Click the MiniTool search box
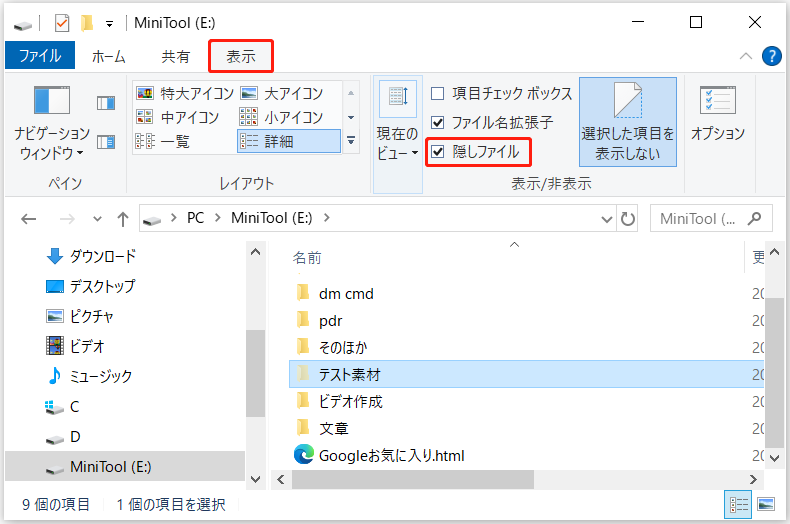790x524 pixels. pyautogui.click(x=711, y=218)
